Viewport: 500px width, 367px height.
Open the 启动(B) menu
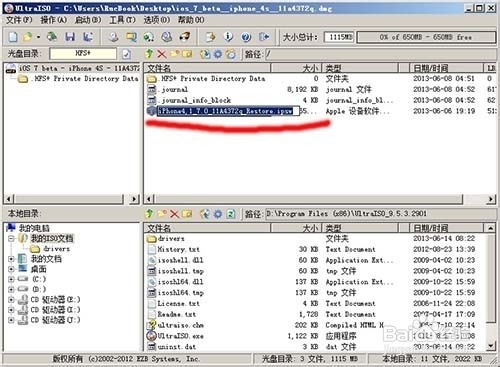(88, 20)
